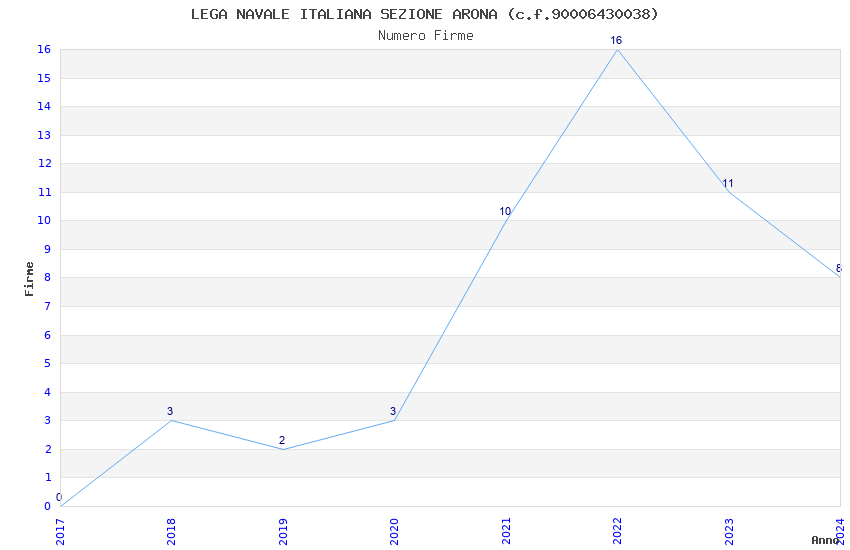Select the data point labeled 10 for 2021
This screenshot has width=850, height=550.
505,212
